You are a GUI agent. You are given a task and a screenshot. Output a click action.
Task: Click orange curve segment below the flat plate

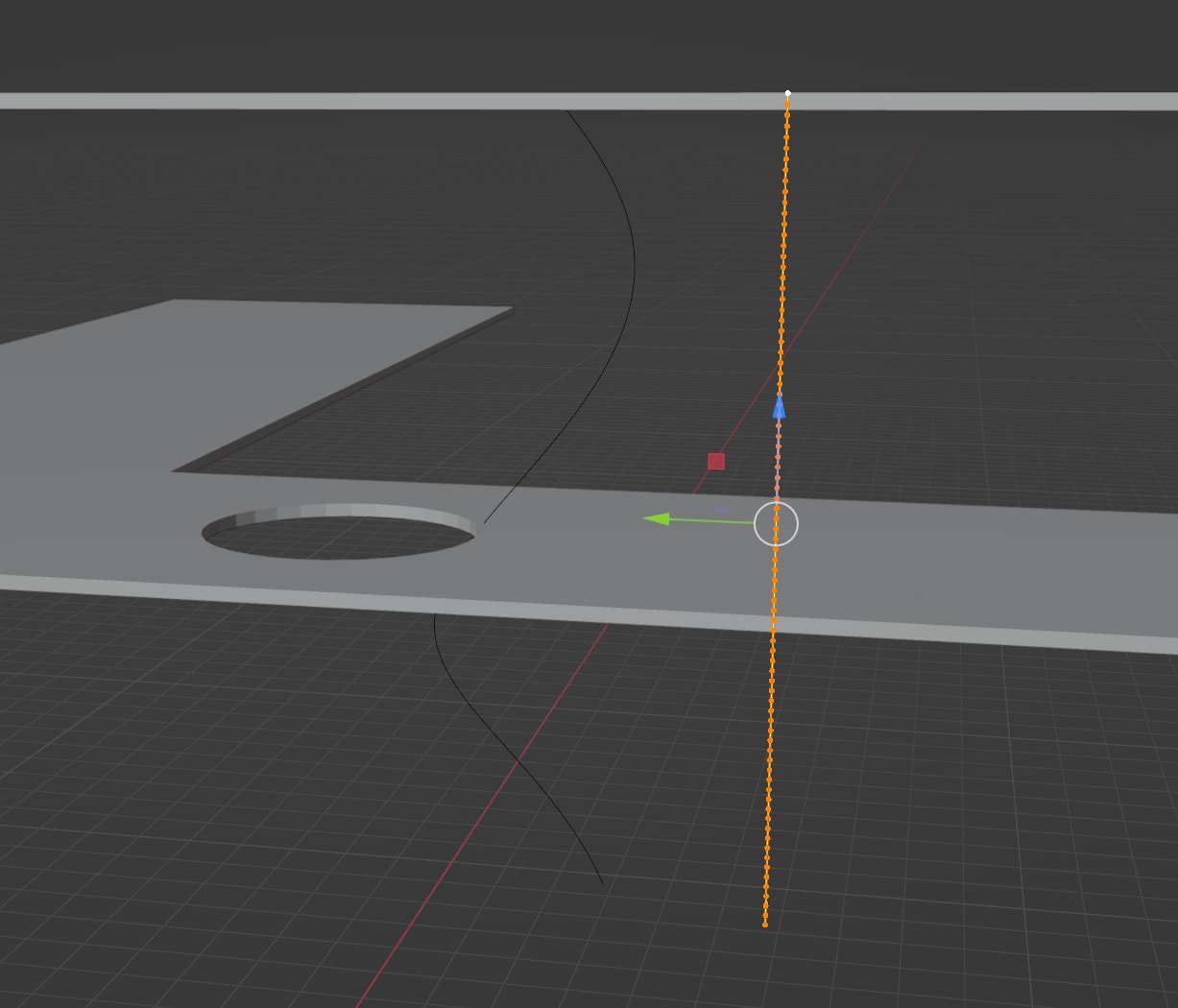(x=769, y=768)
